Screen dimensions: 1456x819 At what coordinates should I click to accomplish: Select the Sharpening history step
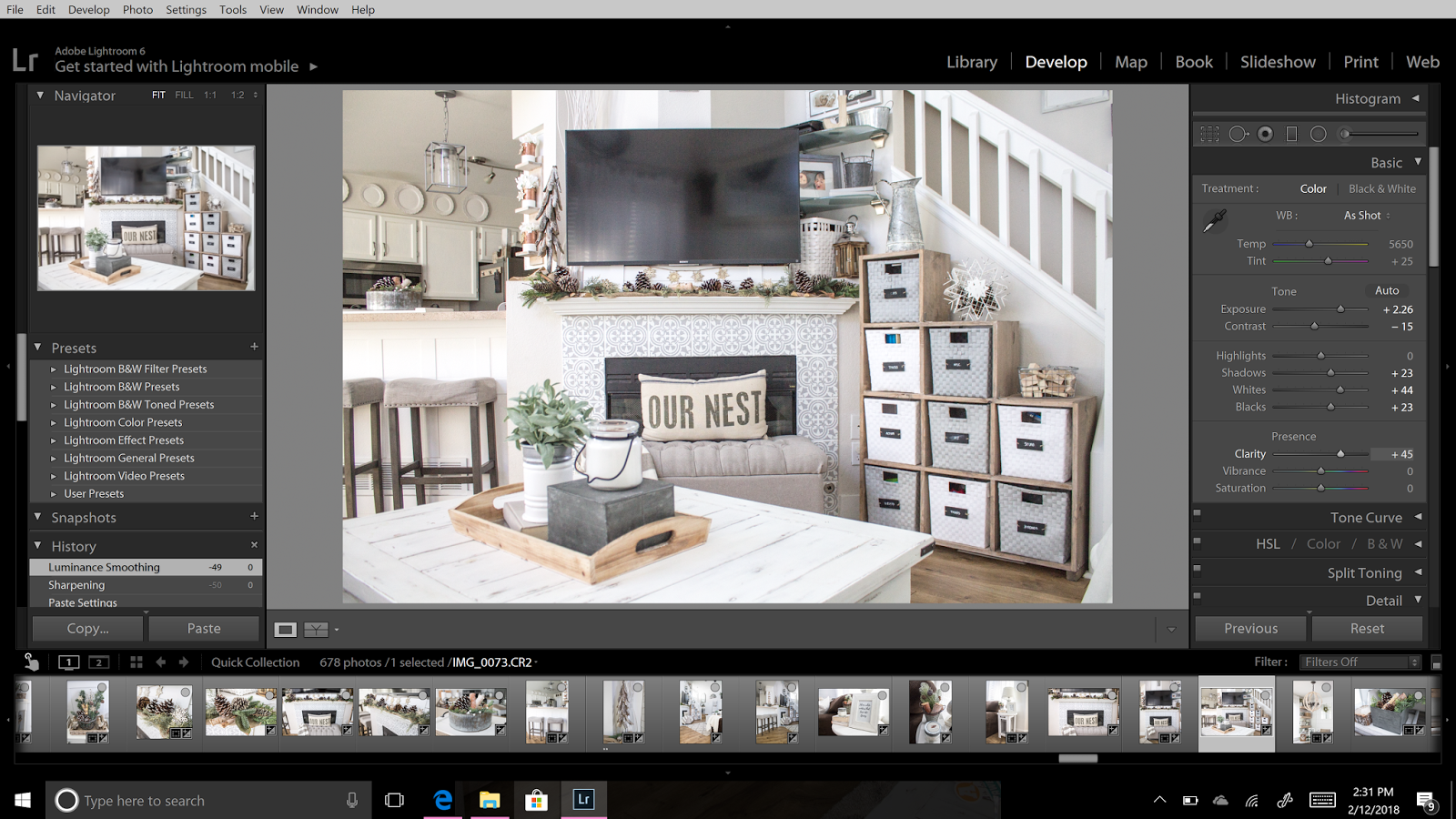[x=76, y=585]
